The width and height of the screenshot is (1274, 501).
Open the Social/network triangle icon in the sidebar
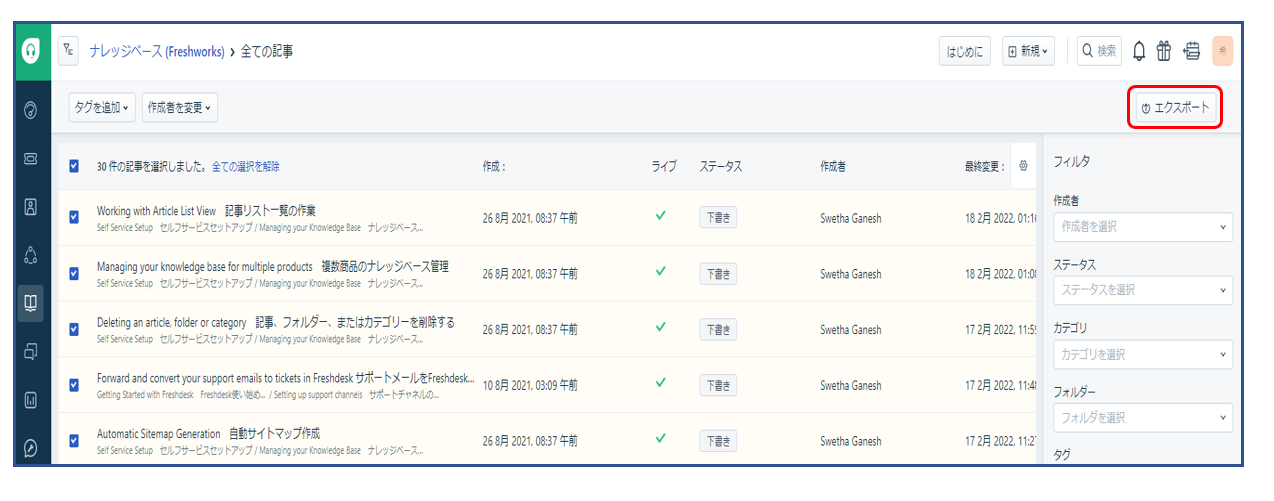click(31, 255)
